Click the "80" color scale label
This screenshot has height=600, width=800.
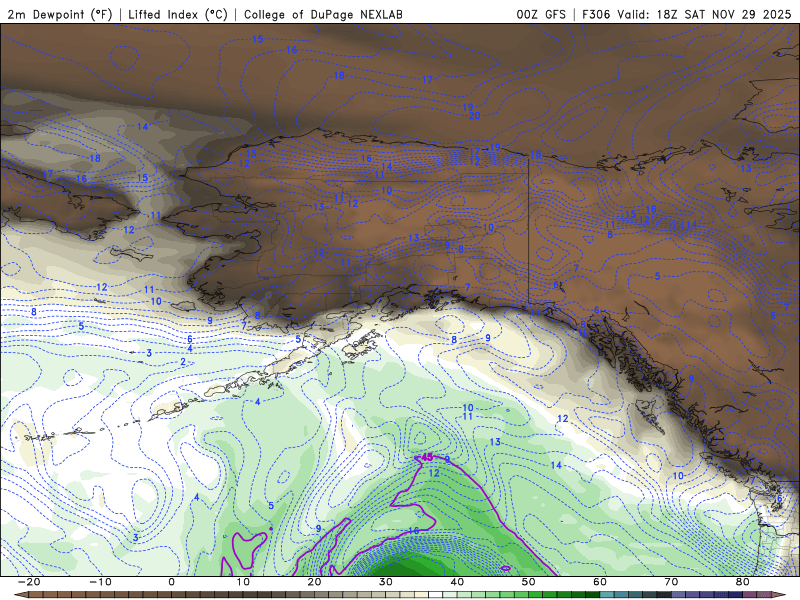click(x=743, y=582)
